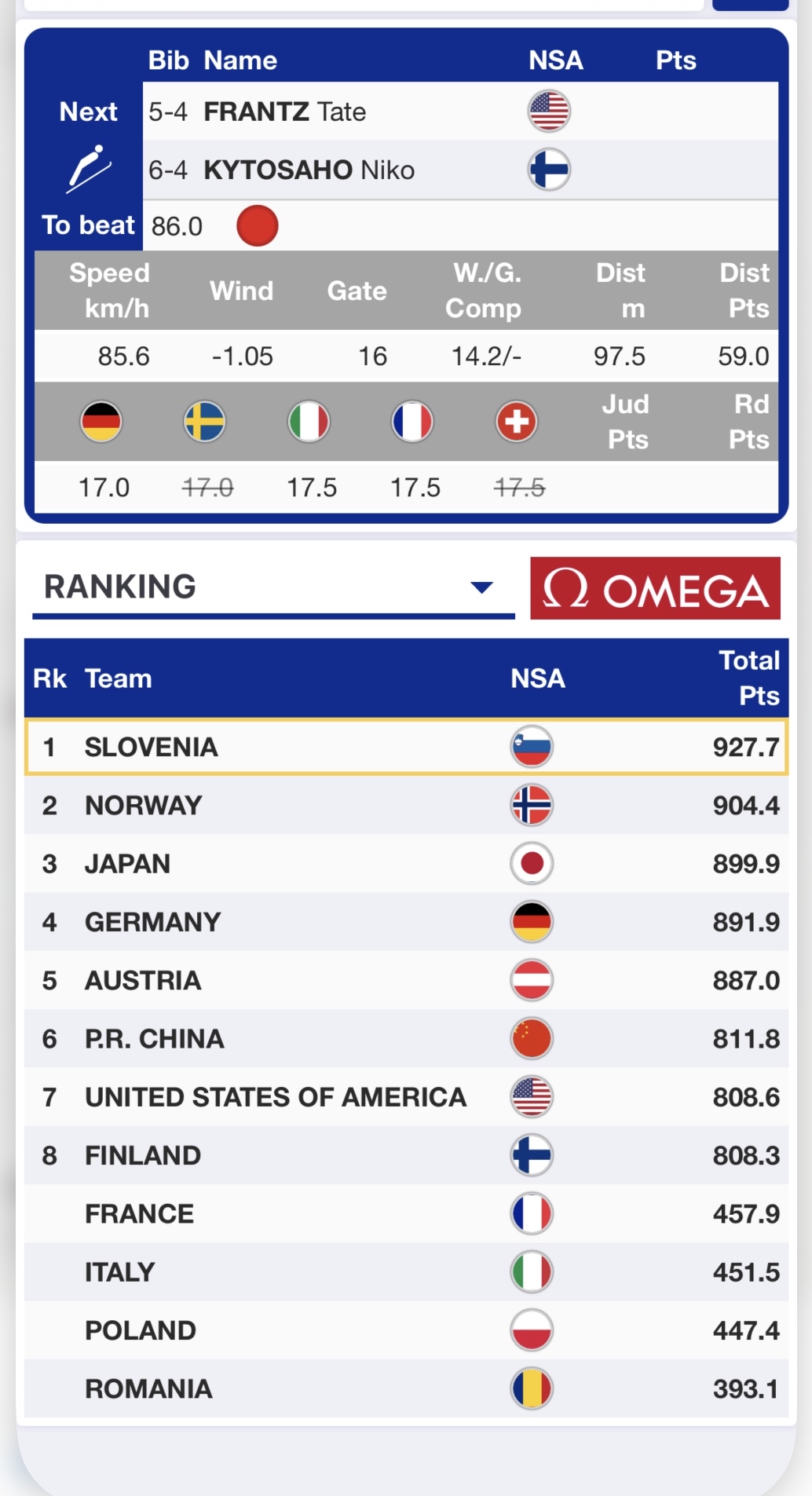Click the Swiss judge flag icon

point(516,422)
